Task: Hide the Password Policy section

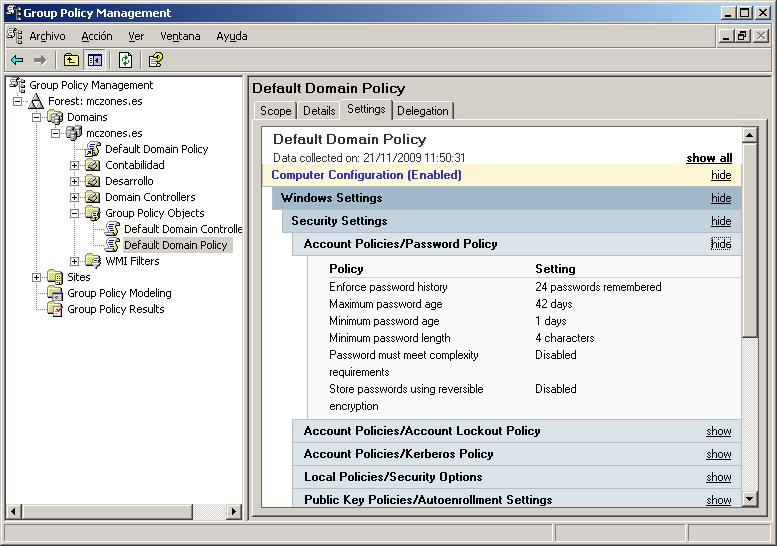Action: click(721, 244)
